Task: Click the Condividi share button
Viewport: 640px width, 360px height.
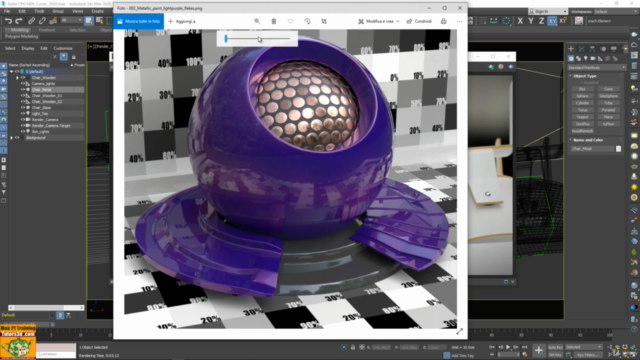Action: [x=419, y=21]
